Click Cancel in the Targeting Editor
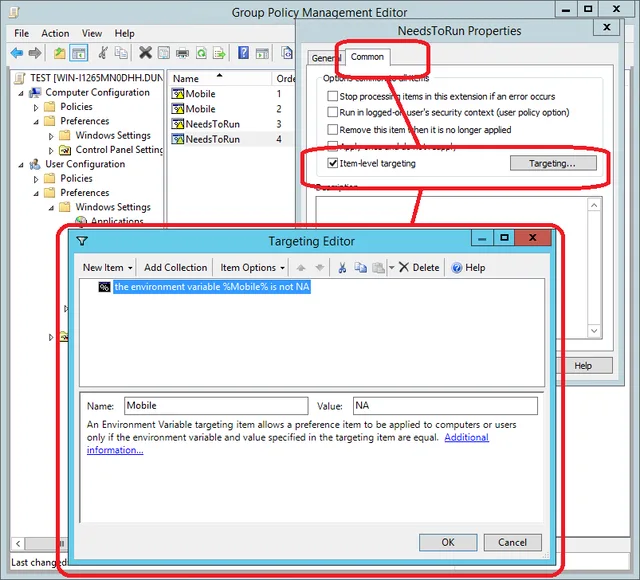 (513, 542)
